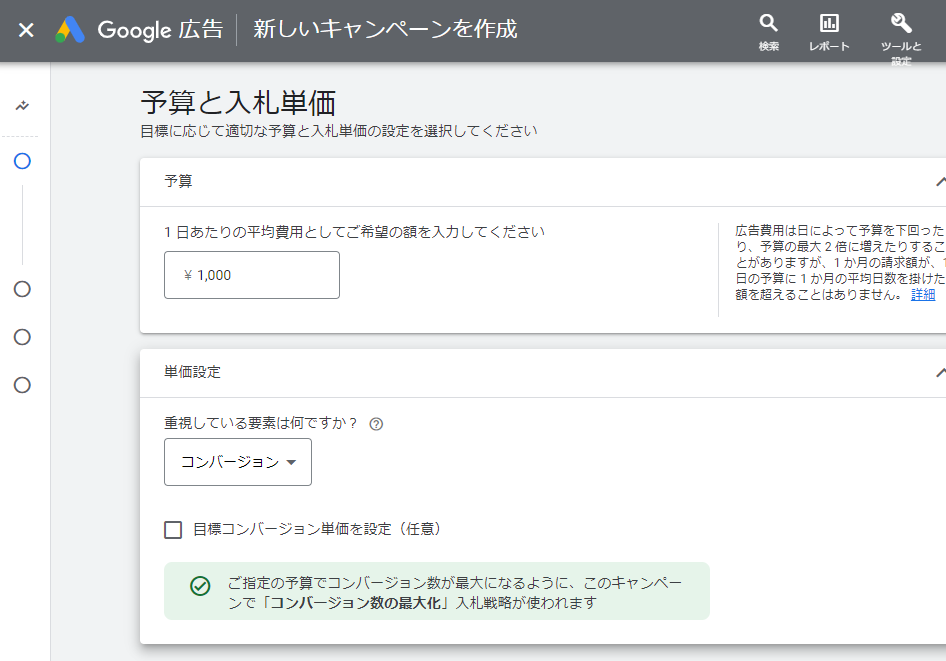Open help beside 重視している要素は何ですか

[374, 424]
